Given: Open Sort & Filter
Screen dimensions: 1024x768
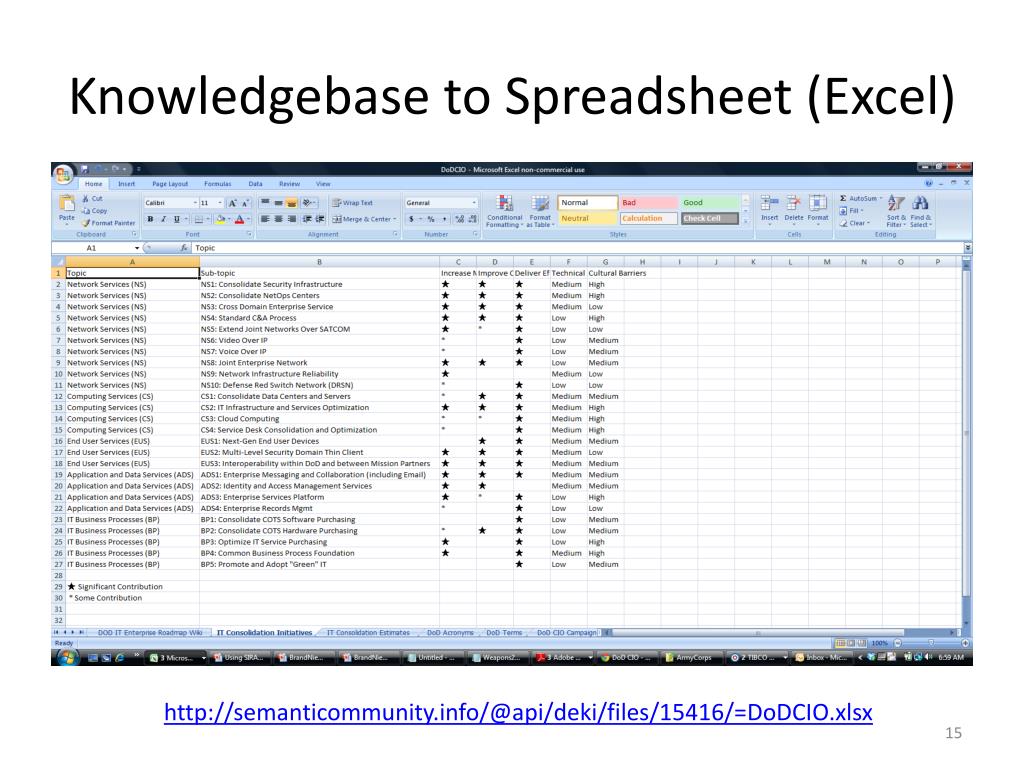Looking at the screenshot, I should 896,211.
